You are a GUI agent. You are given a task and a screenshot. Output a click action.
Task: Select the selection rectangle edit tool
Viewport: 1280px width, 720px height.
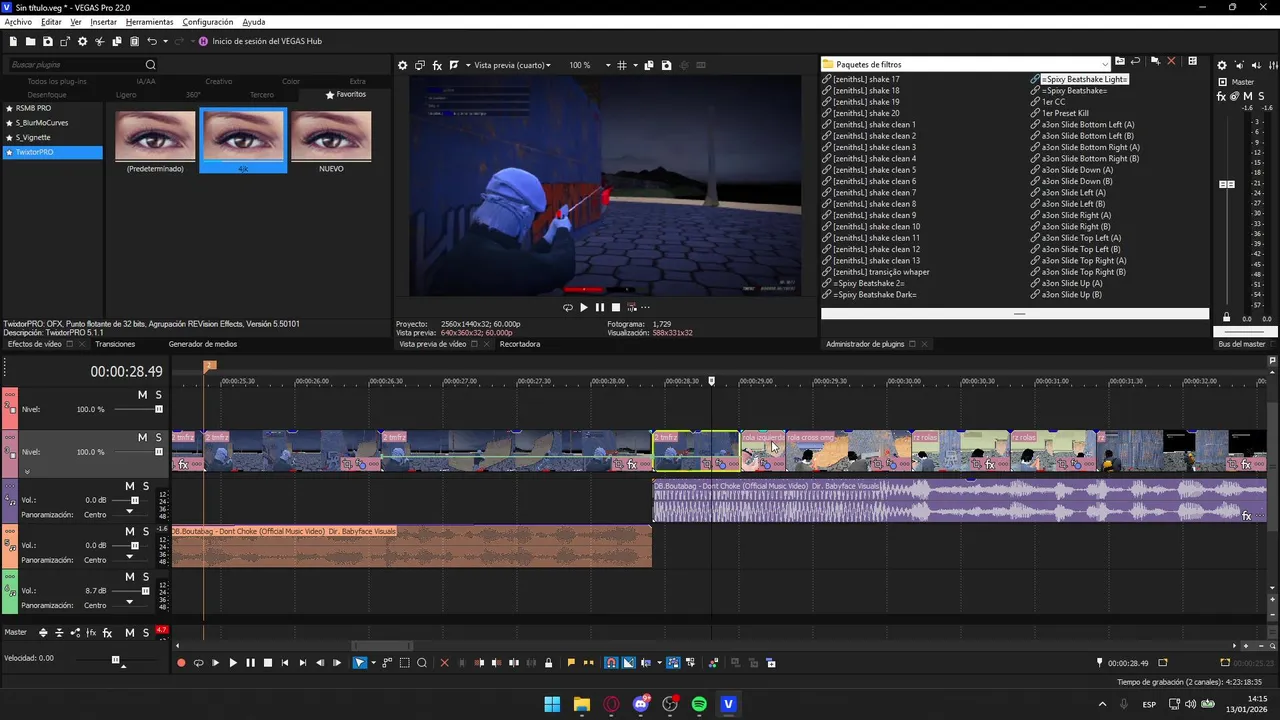point(404,663)
